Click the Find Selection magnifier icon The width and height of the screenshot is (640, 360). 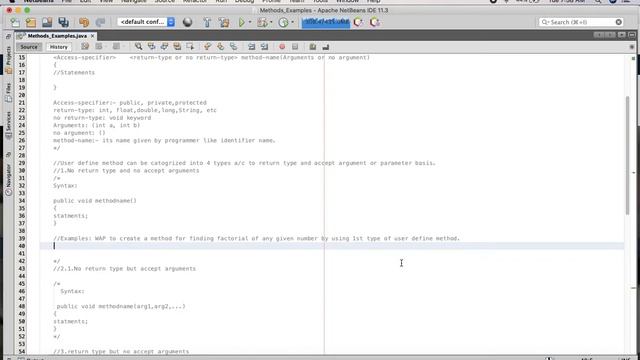click(x=139, y=47)
